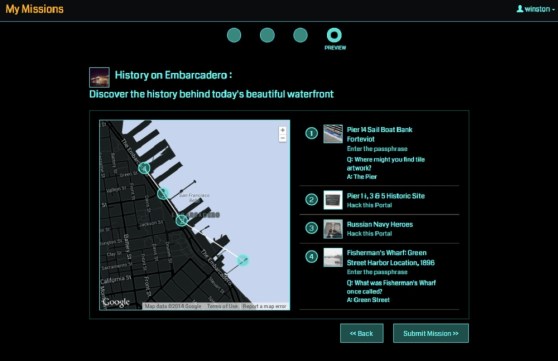Screen dimensions: 558x361
Task: Go back with the << Back button
Action: click(x=362, y=333)
